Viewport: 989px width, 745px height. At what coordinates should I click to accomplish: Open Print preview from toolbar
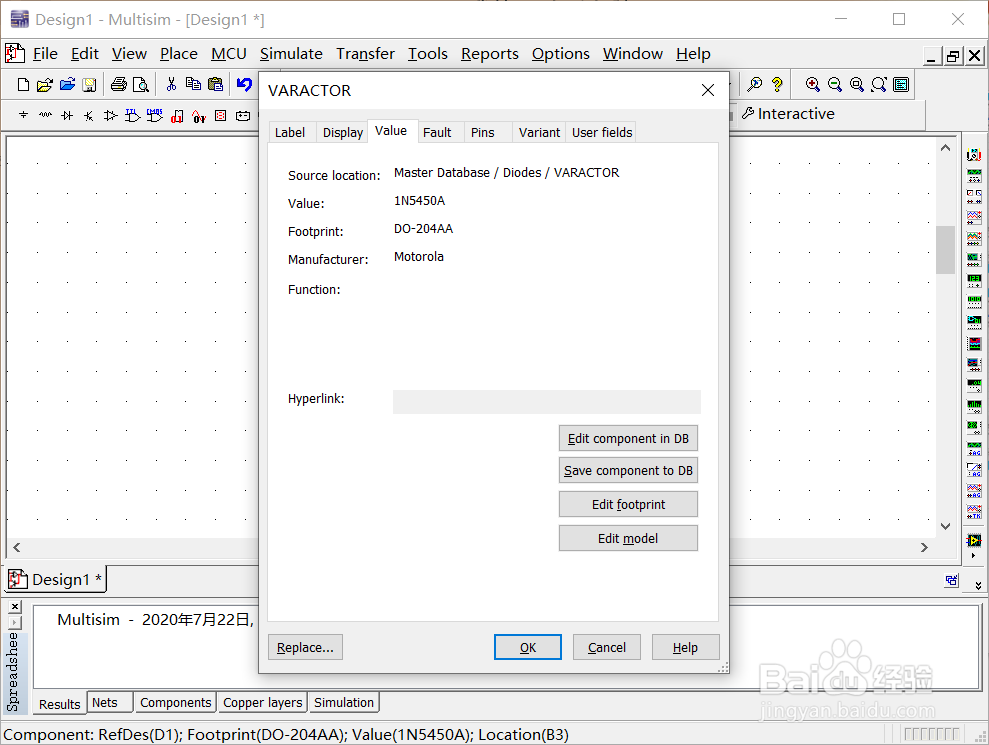click(x=141, y=85)
